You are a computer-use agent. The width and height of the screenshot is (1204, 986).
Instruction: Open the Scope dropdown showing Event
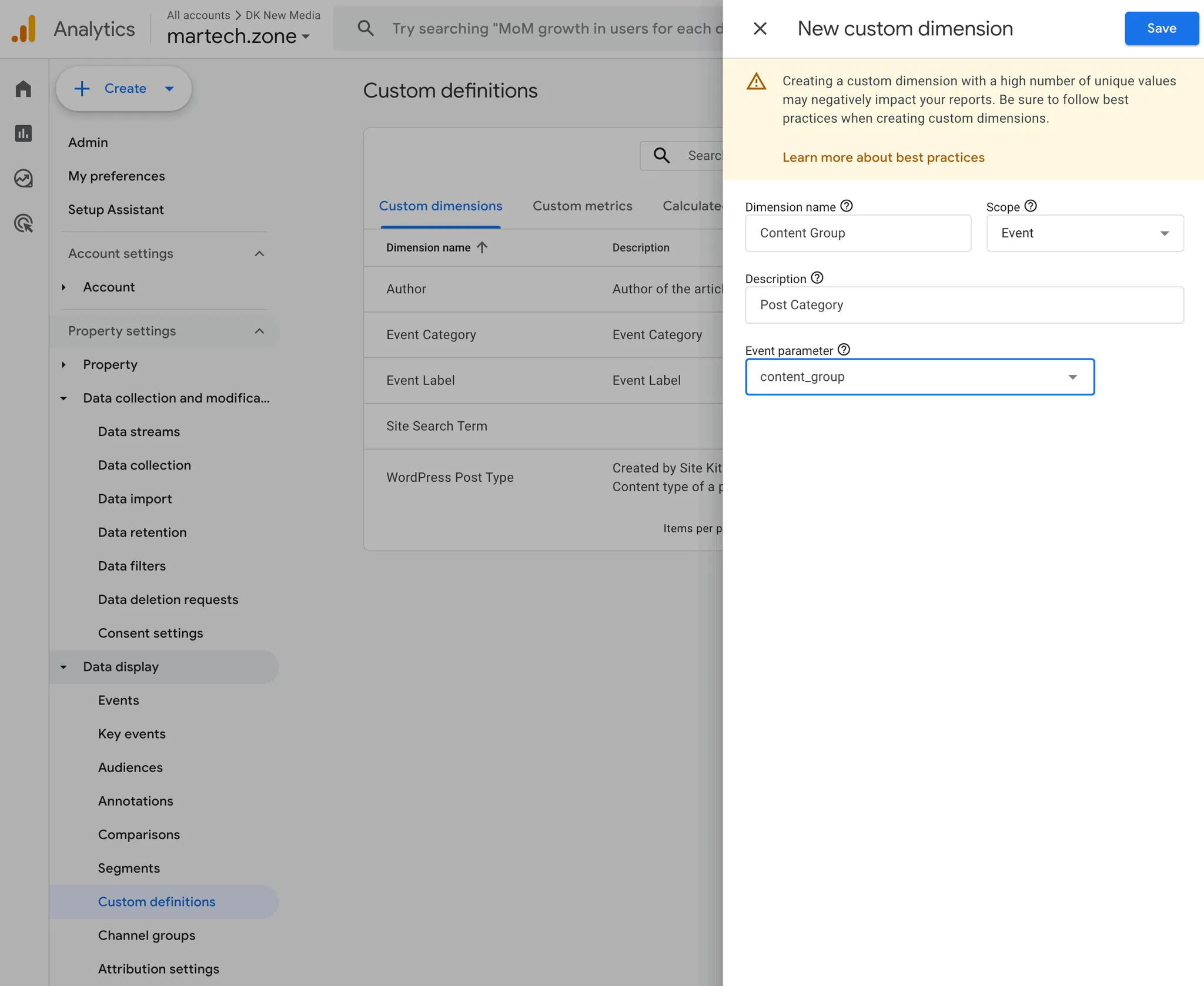pyautogui.click(x=1085, y=233)
